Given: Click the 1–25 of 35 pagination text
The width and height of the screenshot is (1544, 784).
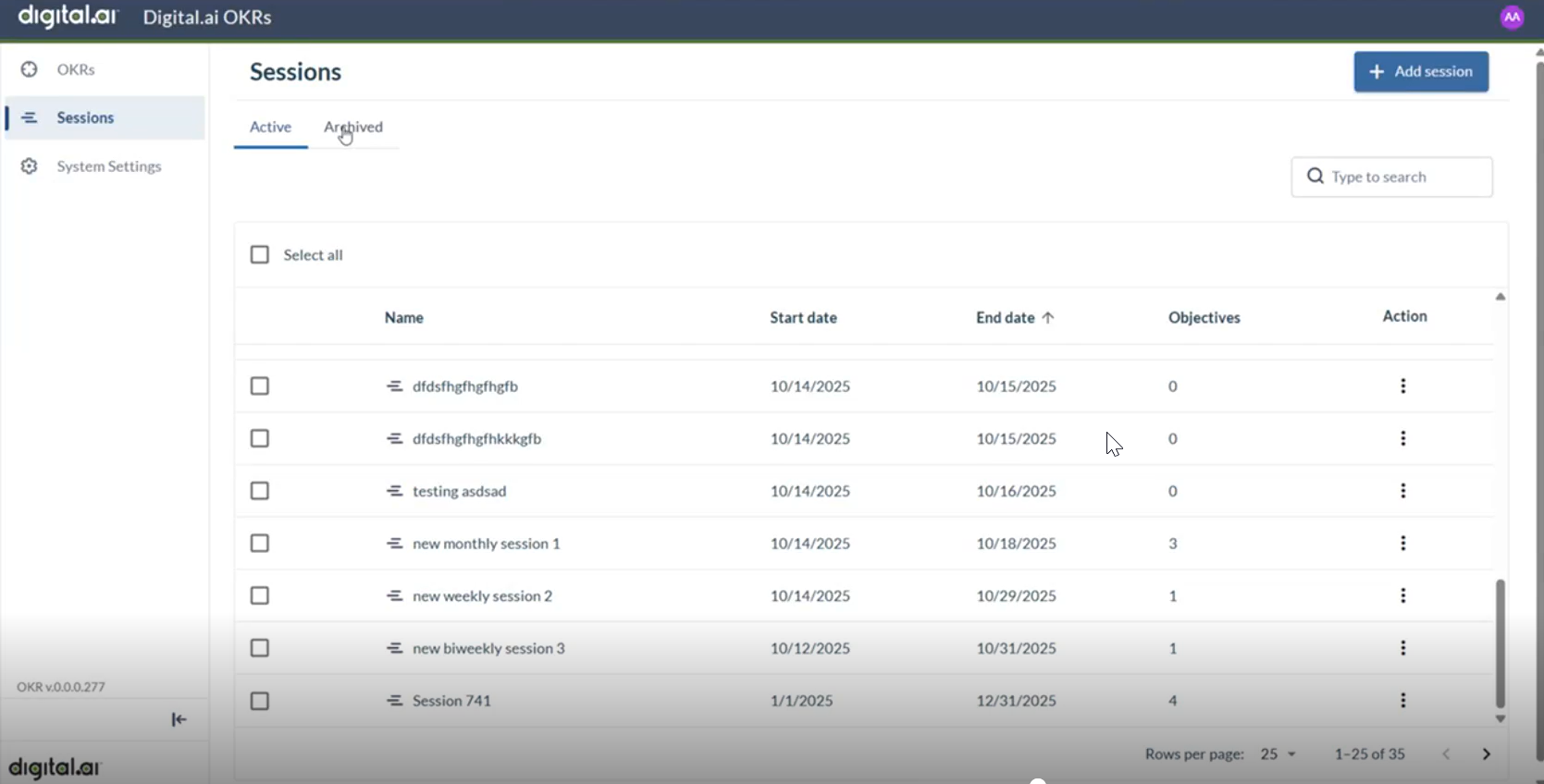Looking at the screenshot, I should point(1369,754).
